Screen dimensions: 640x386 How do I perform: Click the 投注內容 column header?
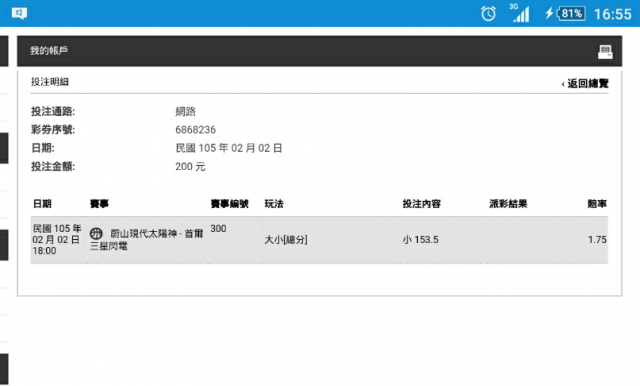(x=422, y=204)
